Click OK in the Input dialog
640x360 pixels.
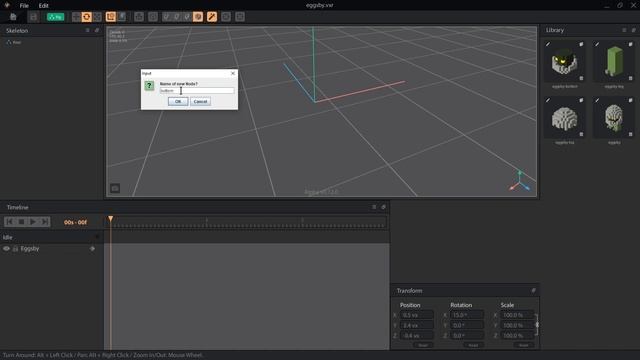(x=178, y=101)
